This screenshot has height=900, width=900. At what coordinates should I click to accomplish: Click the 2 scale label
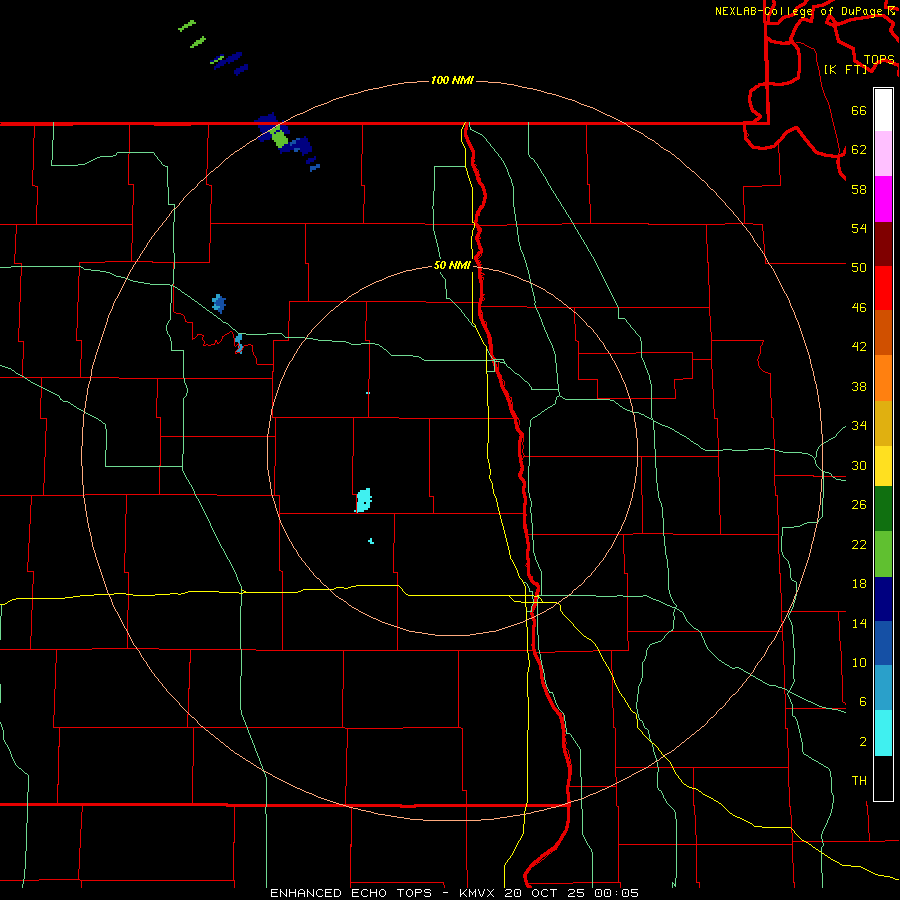863,742
